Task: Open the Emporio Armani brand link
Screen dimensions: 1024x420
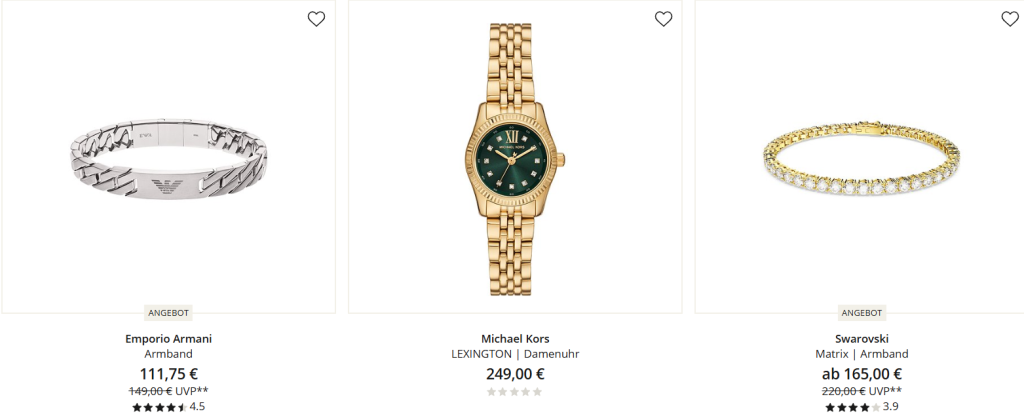Action: point(168,339)
